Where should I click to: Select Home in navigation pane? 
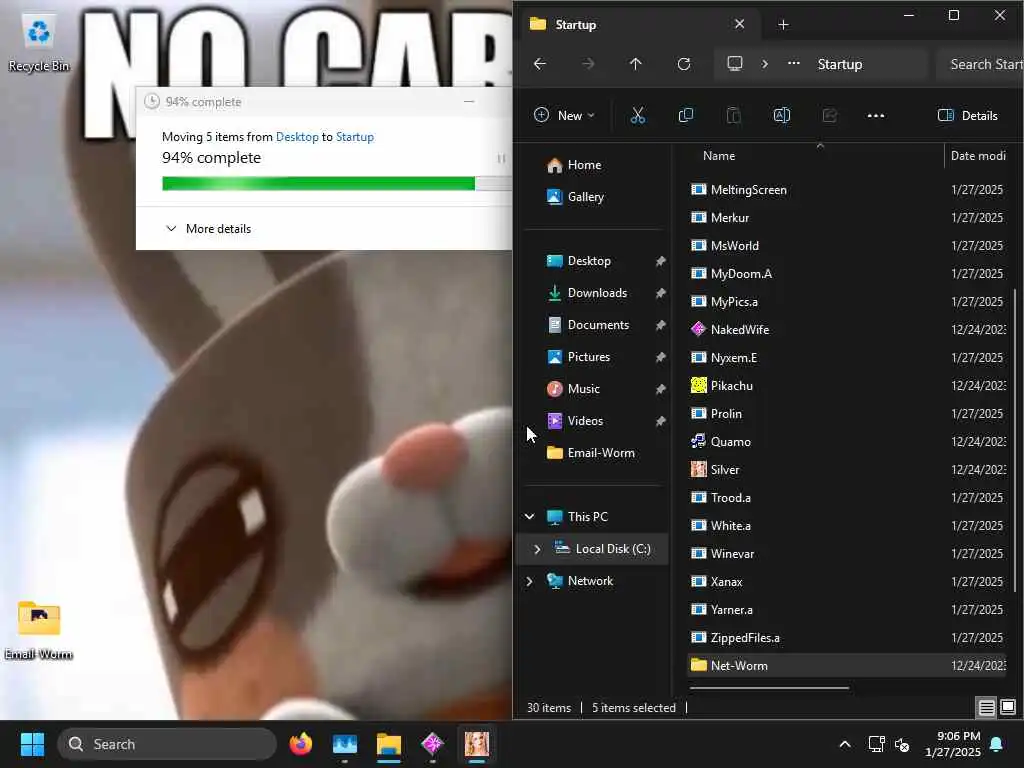584,165
